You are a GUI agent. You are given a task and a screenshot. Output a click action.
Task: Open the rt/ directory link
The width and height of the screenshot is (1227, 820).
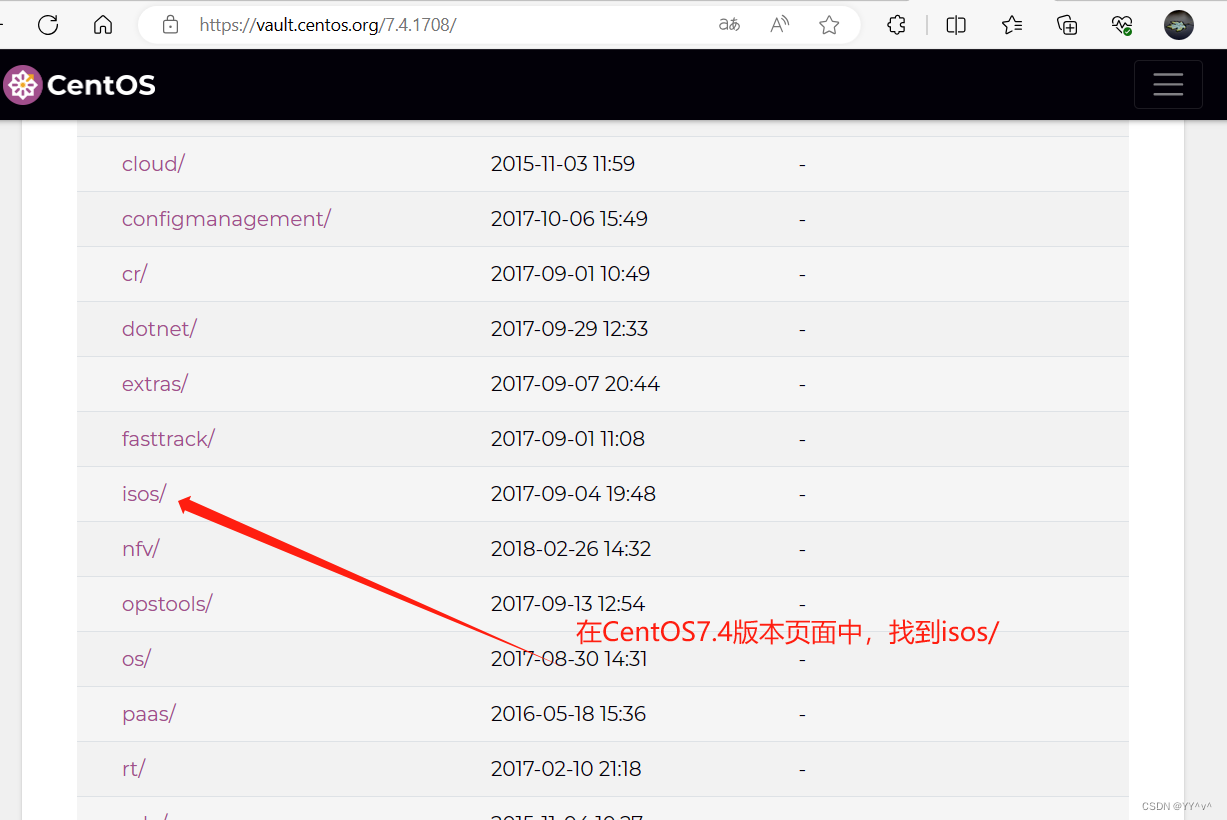[134, 769]
